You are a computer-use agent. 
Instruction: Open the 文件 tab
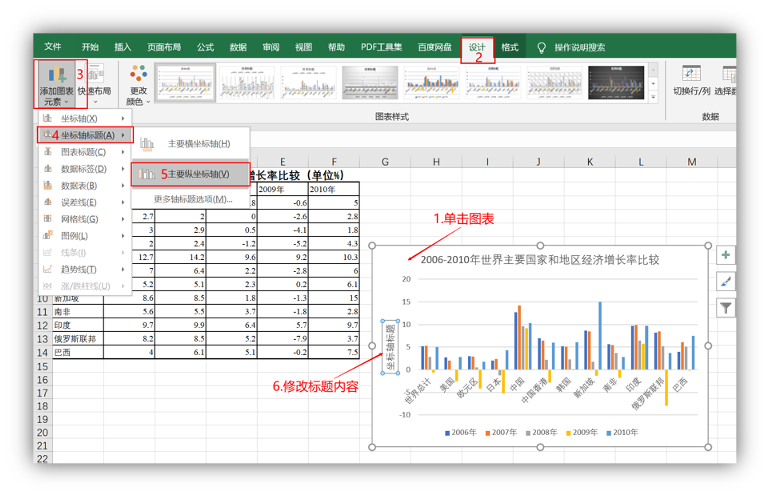tap(52, 47)
